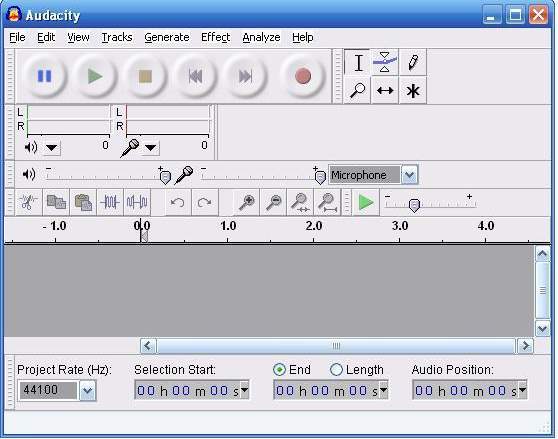Click the Selection Start time field

tap(191, 390)
